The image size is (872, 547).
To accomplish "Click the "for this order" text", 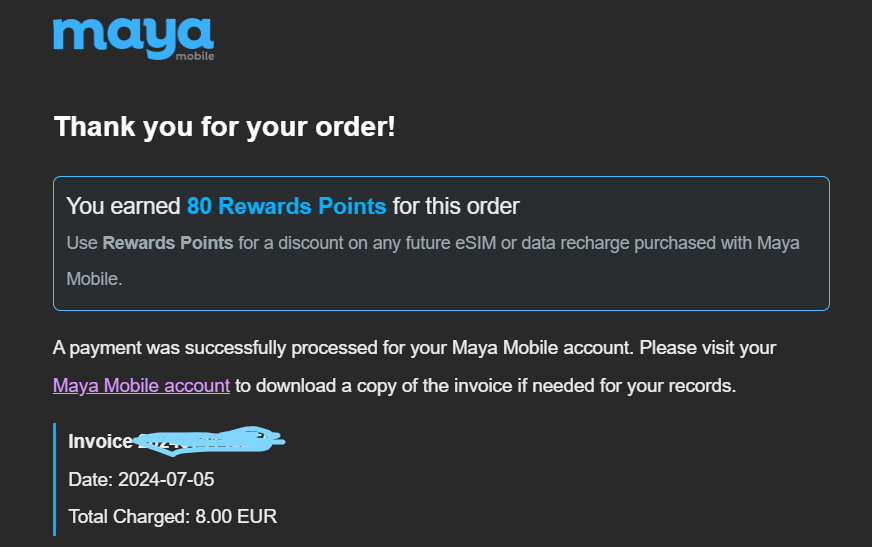I will click(x=456, y=207).
